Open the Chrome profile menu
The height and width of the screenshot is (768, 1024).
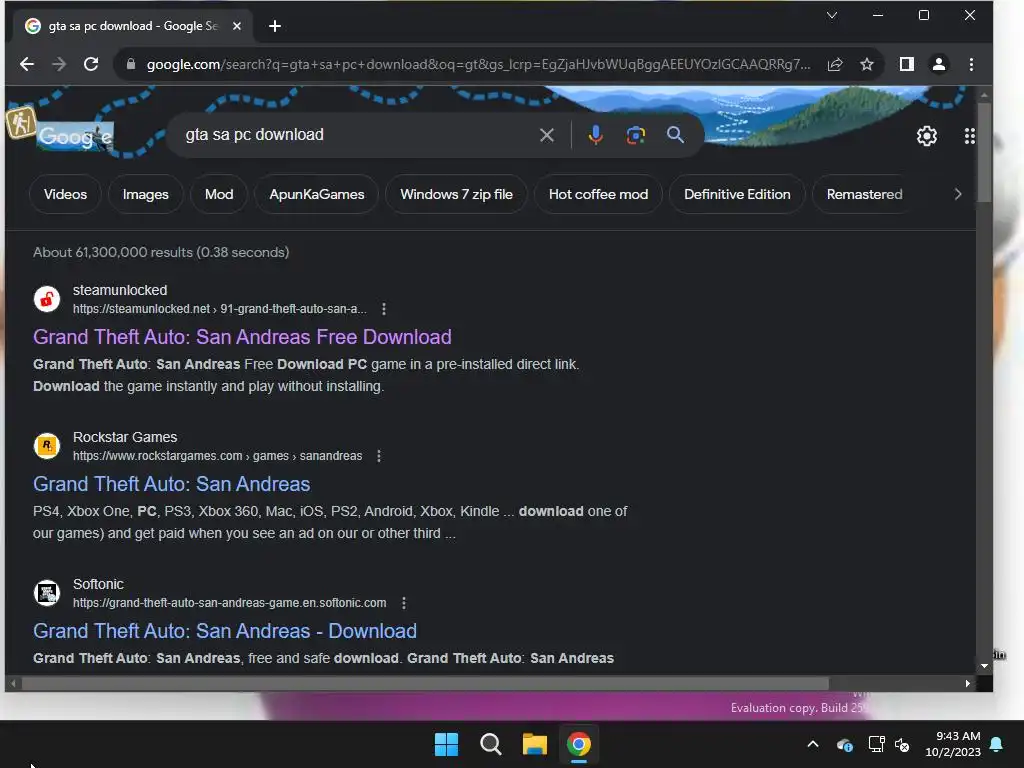[x=938, y=64]
